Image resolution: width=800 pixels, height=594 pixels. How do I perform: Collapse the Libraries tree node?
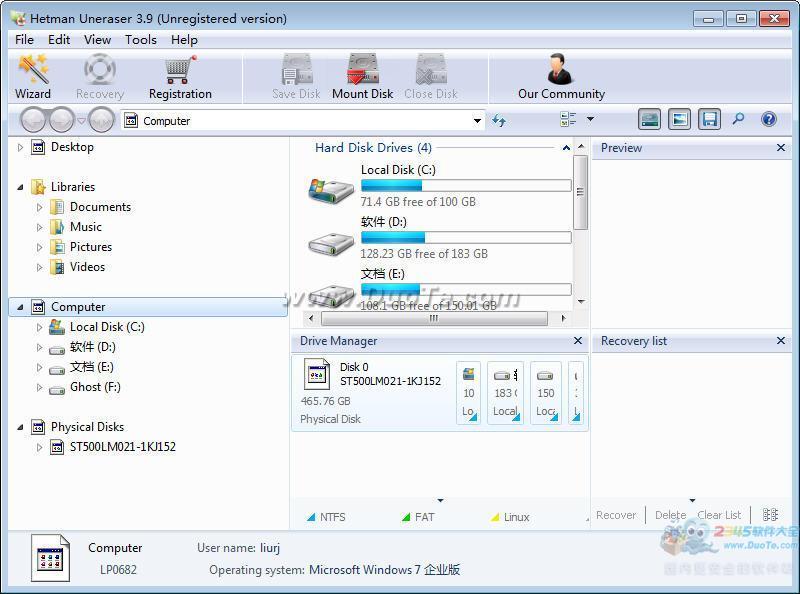20,187
